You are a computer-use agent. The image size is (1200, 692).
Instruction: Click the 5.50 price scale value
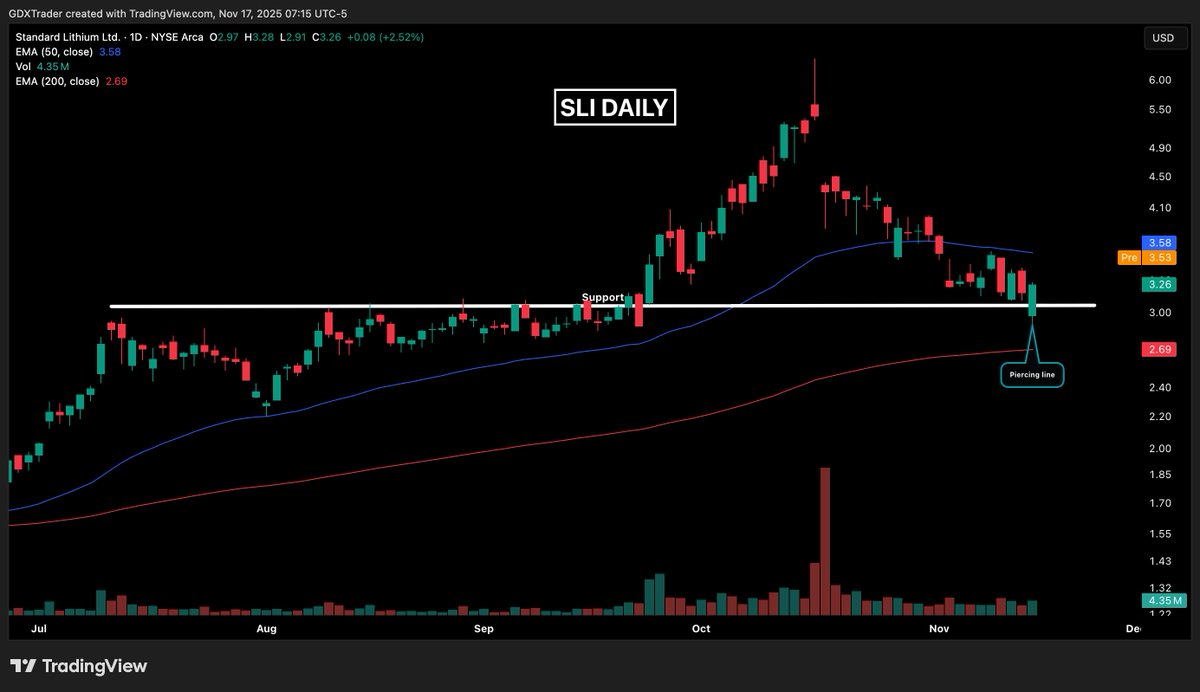coord(1159,110)
